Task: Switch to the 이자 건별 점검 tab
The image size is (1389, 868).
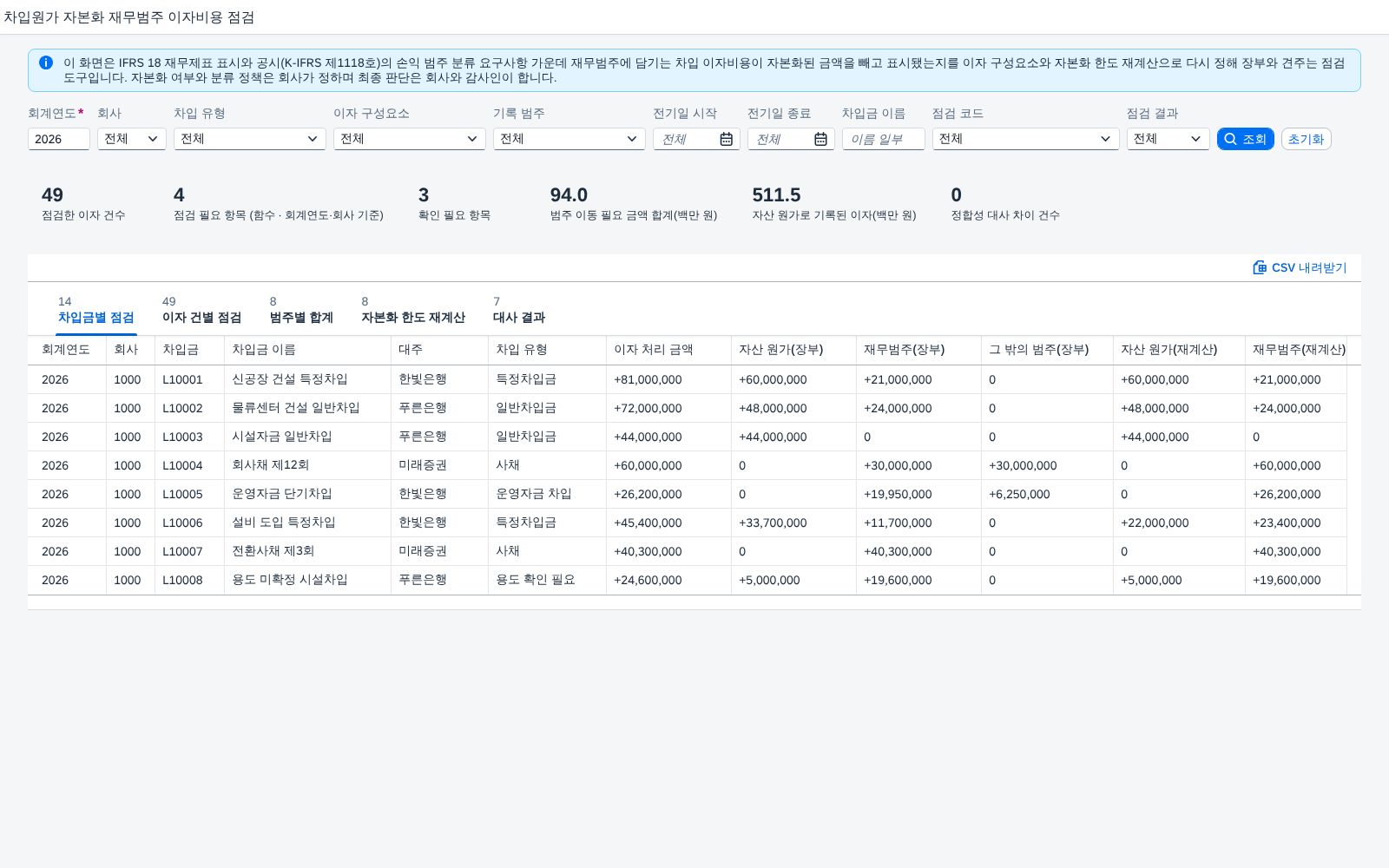Action: click(x=202, y=311)
